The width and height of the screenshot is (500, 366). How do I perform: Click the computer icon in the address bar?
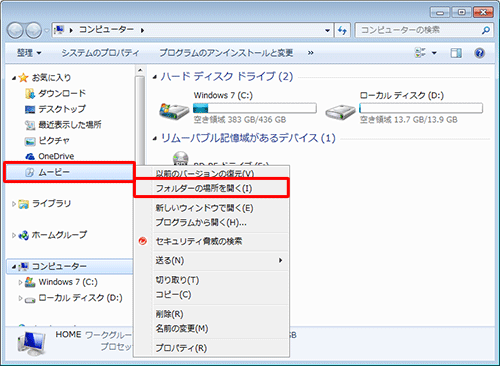59,30
